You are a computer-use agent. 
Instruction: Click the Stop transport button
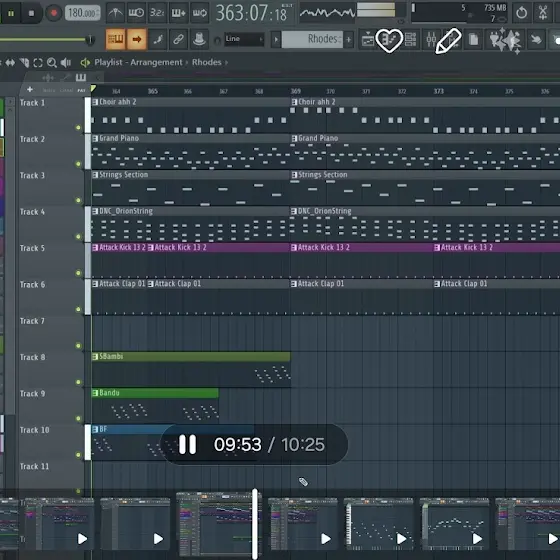(x=31, y=13)
